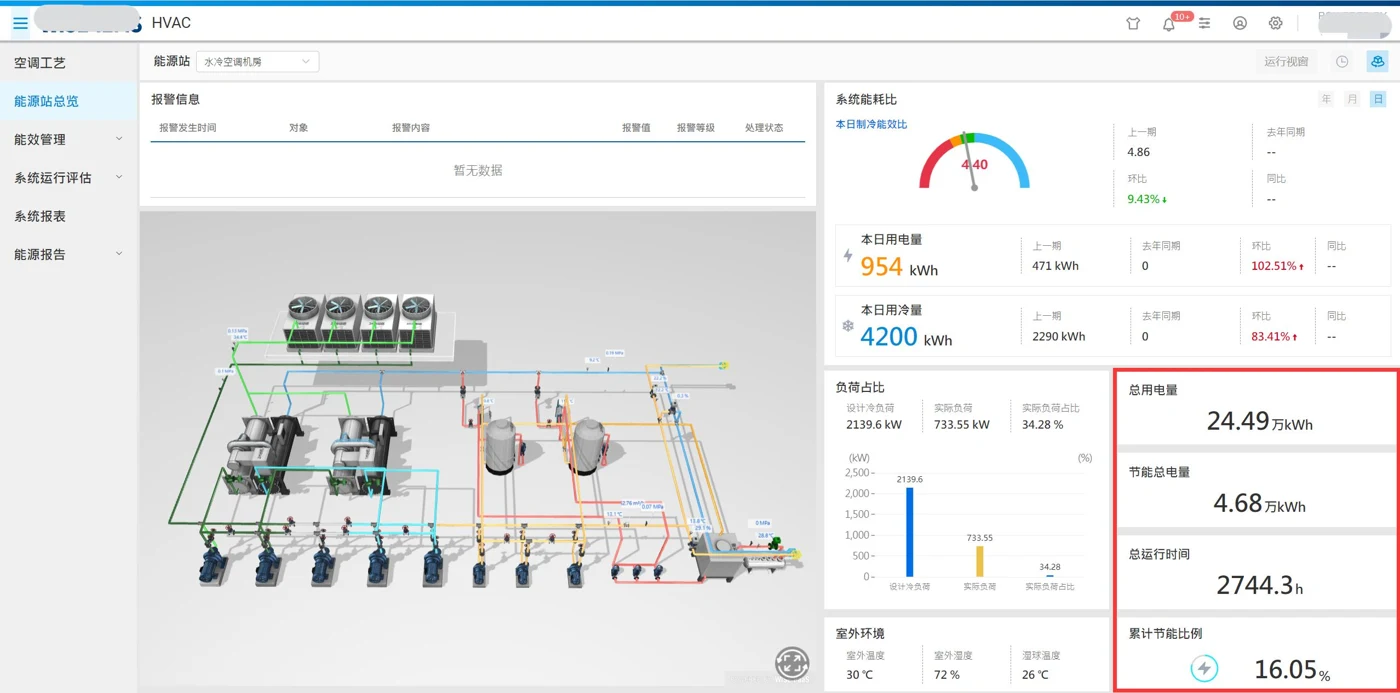Image resolution: width=1400 pixels, height=693 pixels.
Task: Click the 运行视窗 button
Action: click(x=1286, y=62)
